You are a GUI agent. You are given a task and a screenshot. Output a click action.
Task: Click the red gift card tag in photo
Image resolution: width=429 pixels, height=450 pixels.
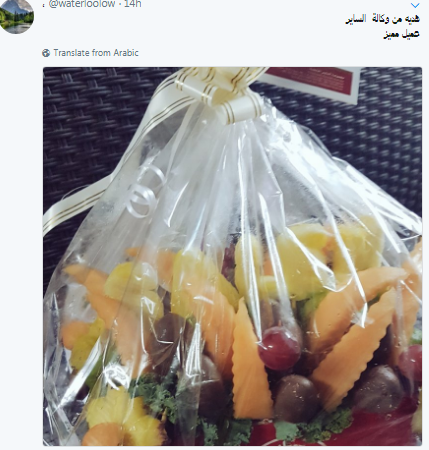312,81
